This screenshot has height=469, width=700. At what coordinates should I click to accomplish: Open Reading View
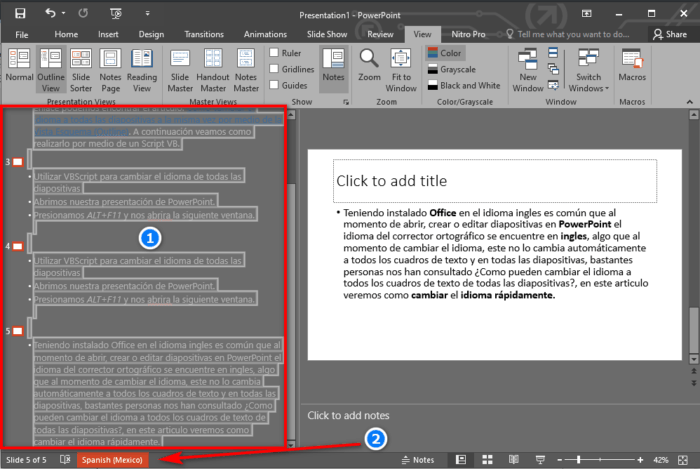click(142, 70)
